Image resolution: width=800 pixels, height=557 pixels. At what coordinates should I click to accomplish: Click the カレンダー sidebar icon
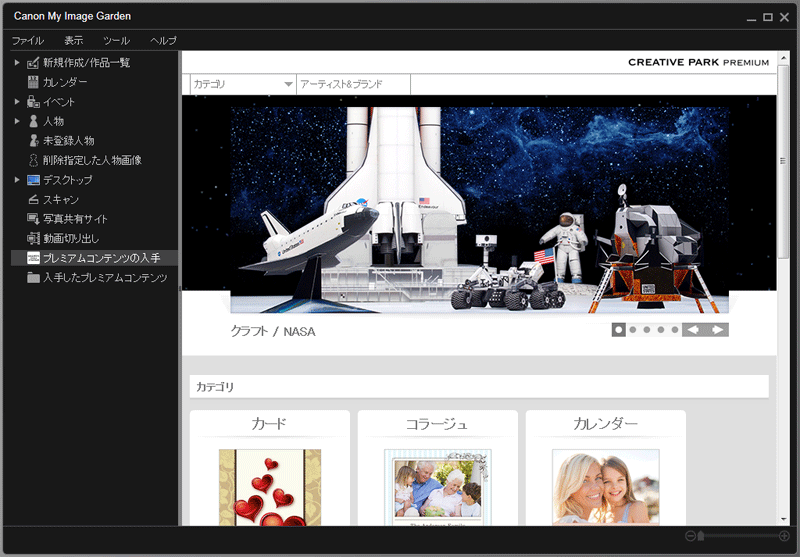(33, 82)
